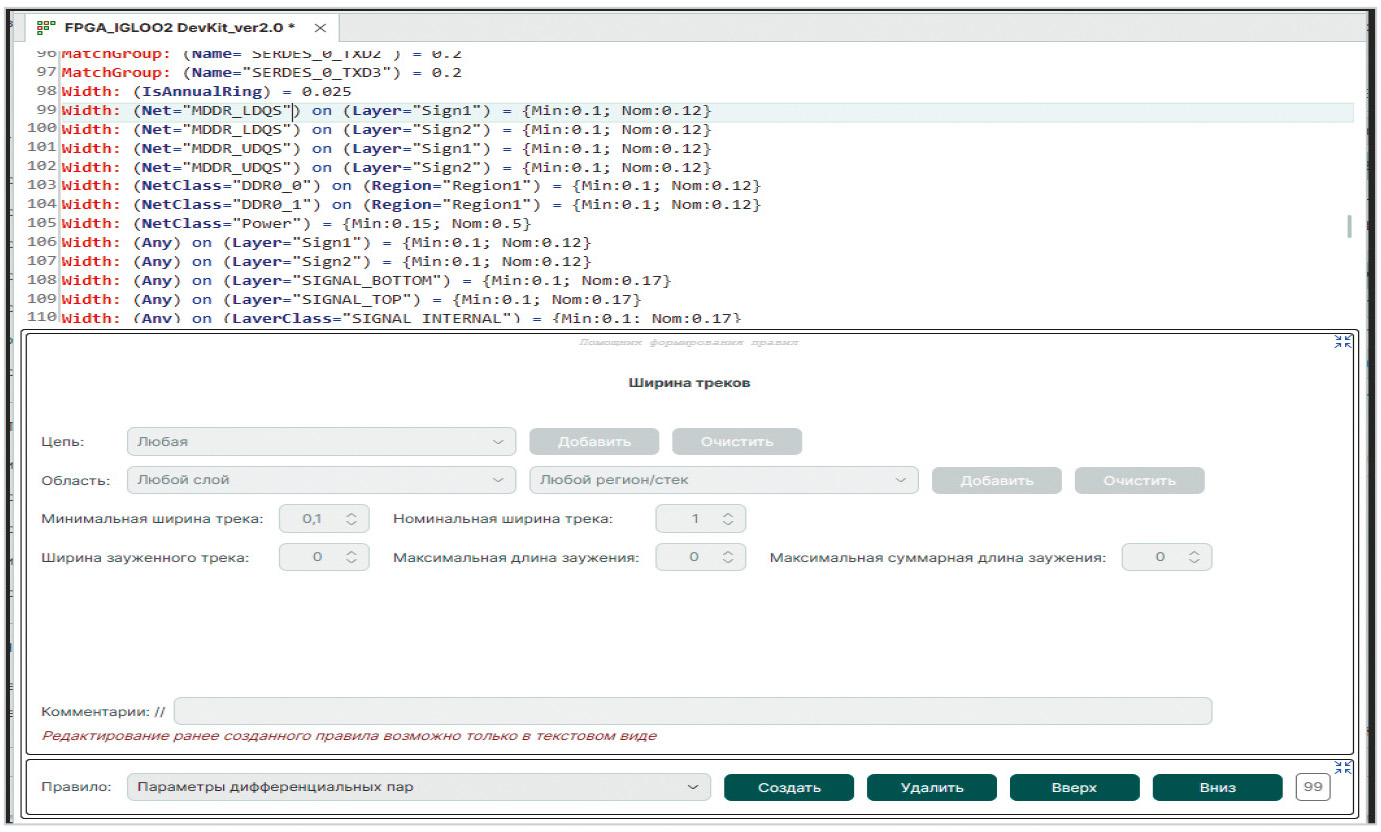Viewport: 1381px width, 832px height.
Task: Click line 104 NetClass DDR0_1 rule
Action: point(411,204)
